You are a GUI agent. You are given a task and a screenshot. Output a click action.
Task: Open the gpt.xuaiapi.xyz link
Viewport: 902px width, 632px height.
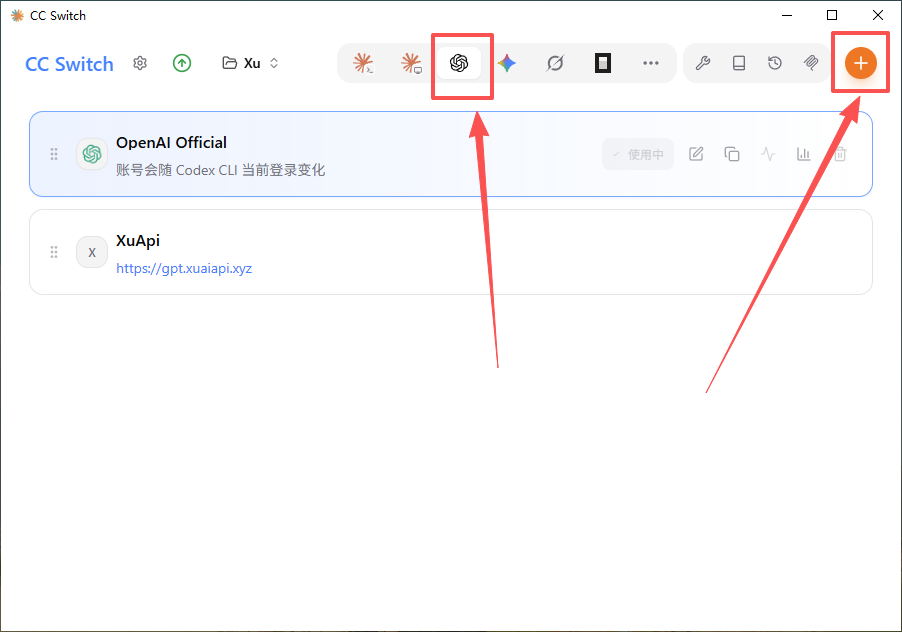(x=184, y=269)
